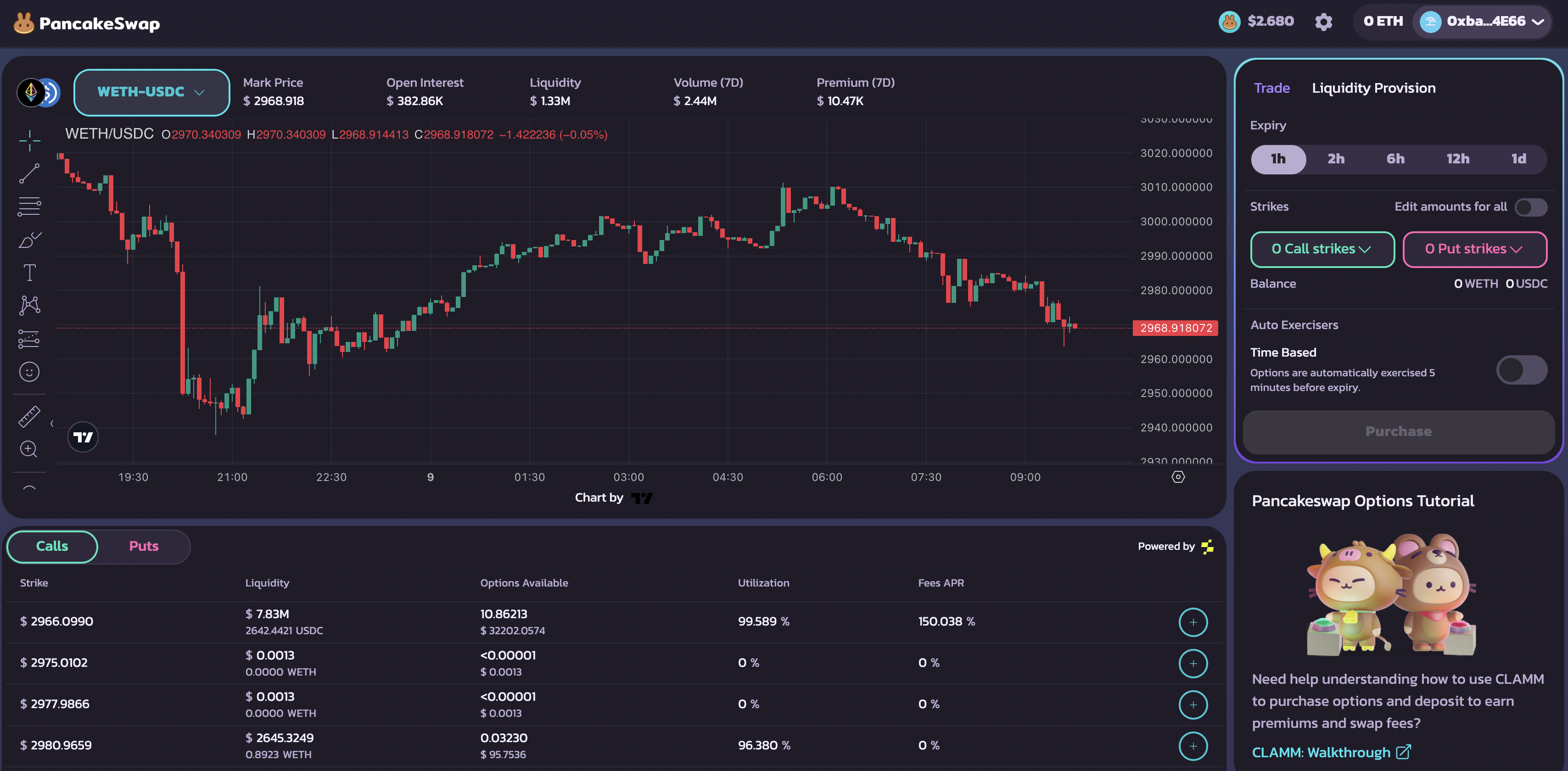Open the 0xba...4E66 wallet menu

coord(1481,22)
